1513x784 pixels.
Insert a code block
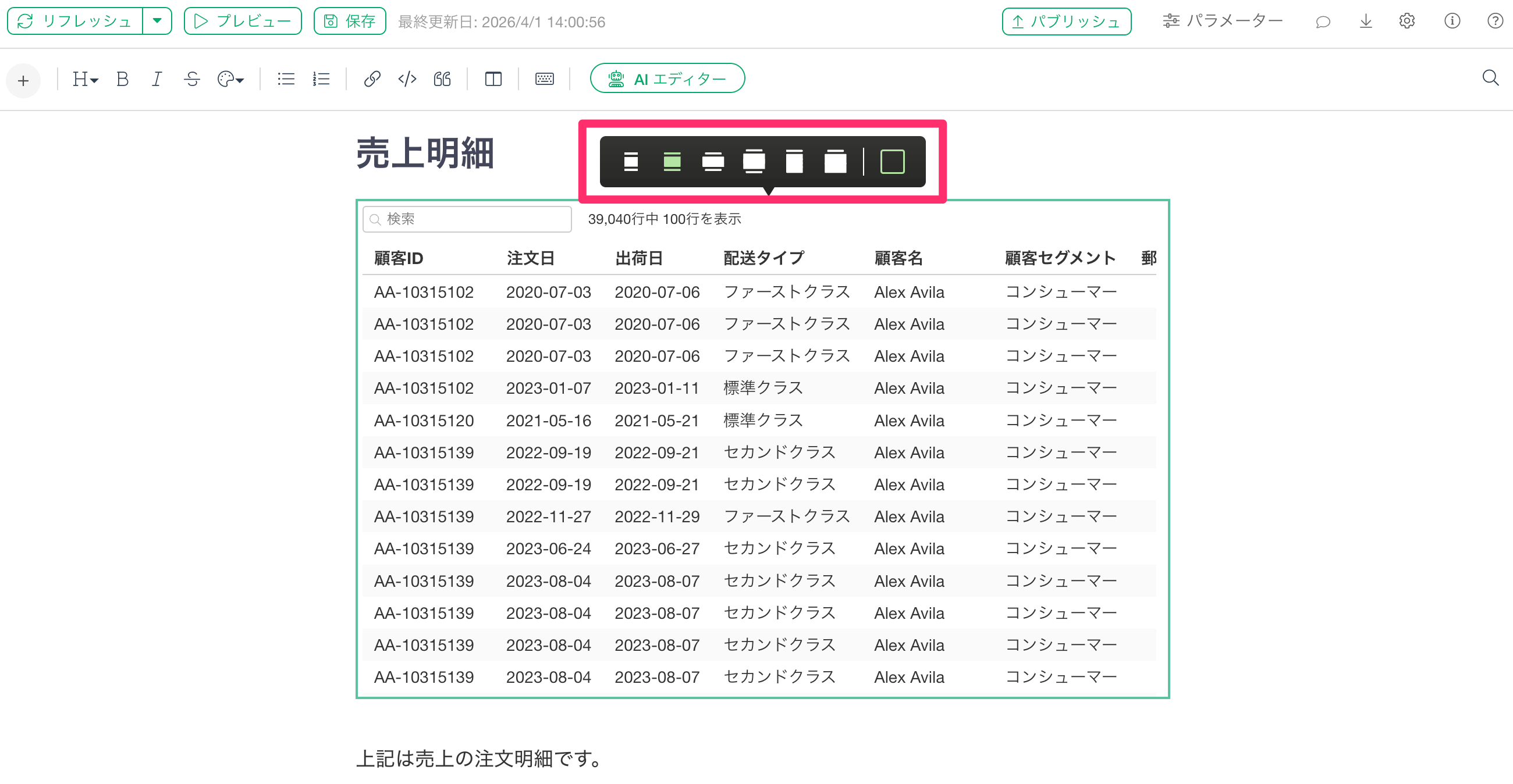point(407,79)
